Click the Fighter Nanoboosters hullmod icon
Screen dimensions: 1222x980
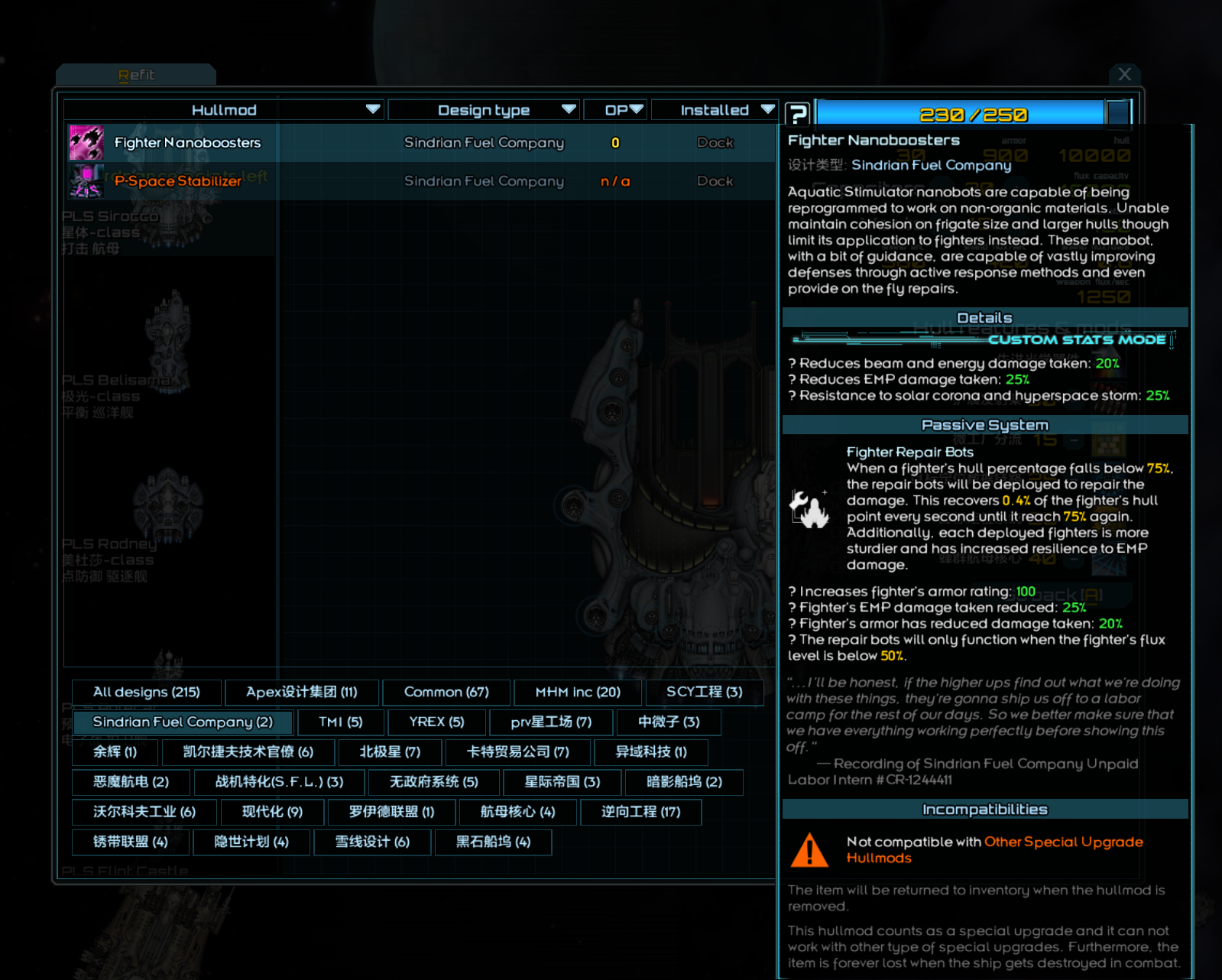tap(86, 143)
